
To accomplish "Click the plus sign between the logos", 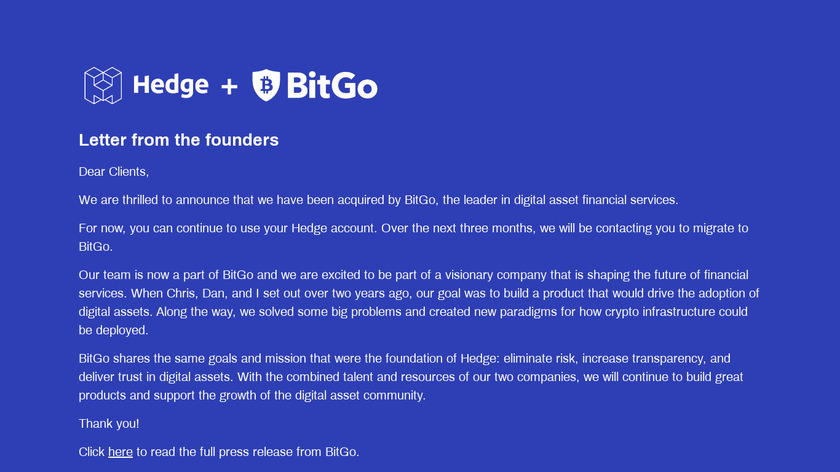I will (229, 87).
